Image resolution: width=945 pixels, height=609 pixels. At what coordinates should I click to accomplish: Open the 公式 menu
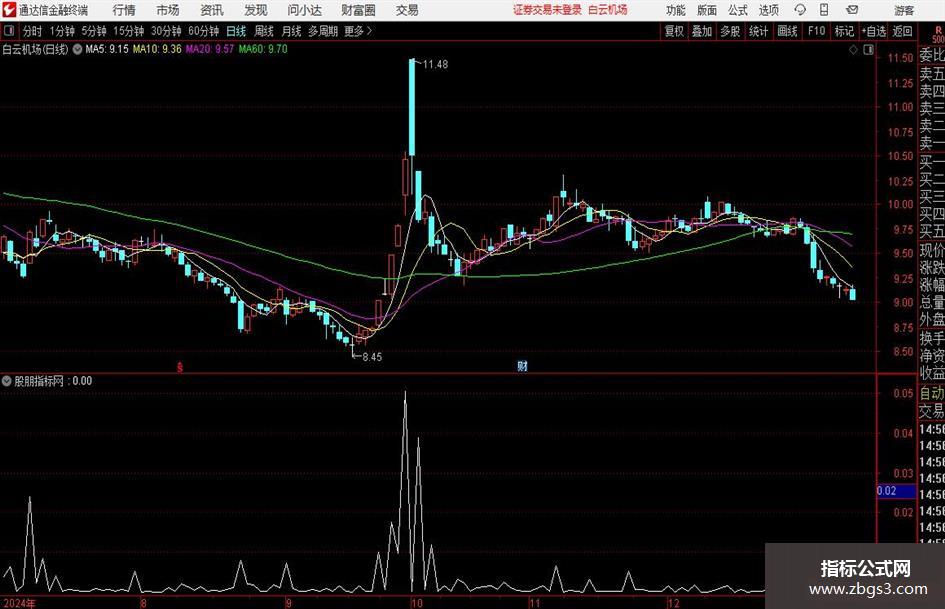[x=737, y=10]
